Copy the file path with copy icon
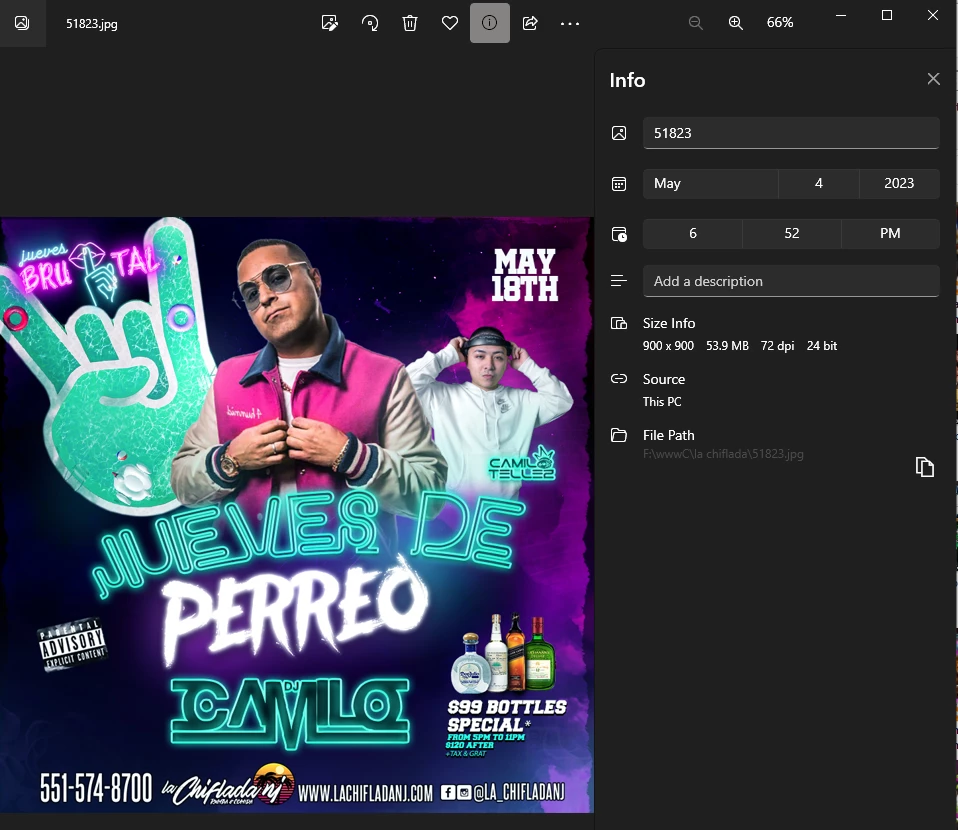 pyautogui.click(x=925, y=467)
